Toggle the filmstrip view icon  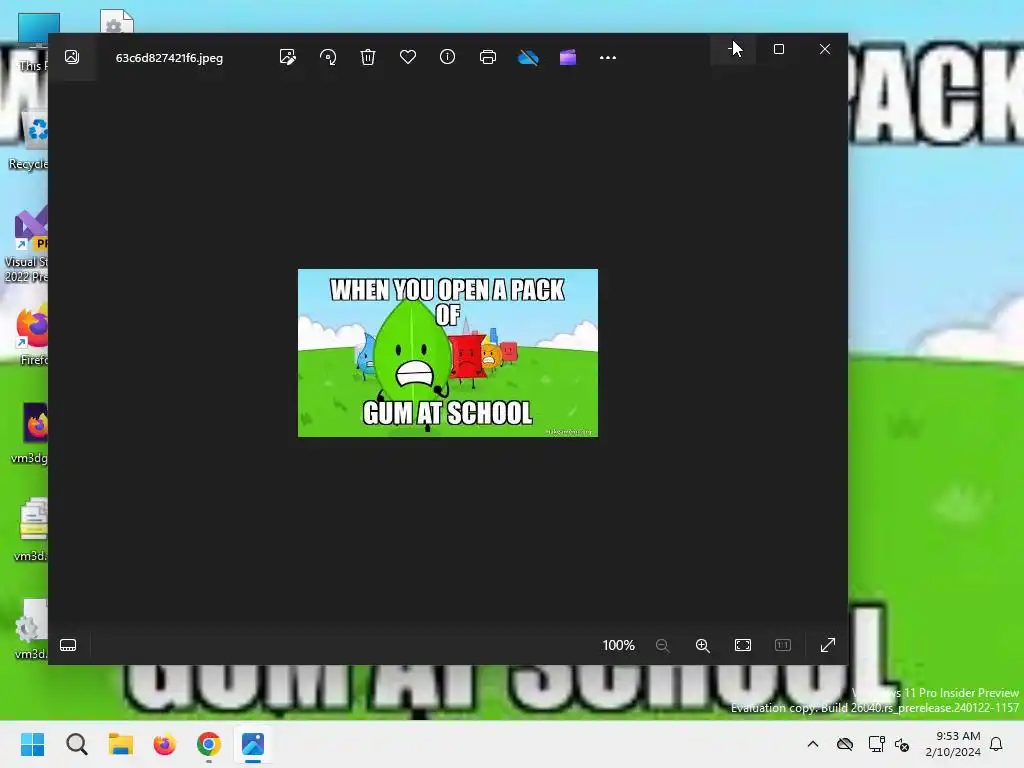click(x=68, y=645)
